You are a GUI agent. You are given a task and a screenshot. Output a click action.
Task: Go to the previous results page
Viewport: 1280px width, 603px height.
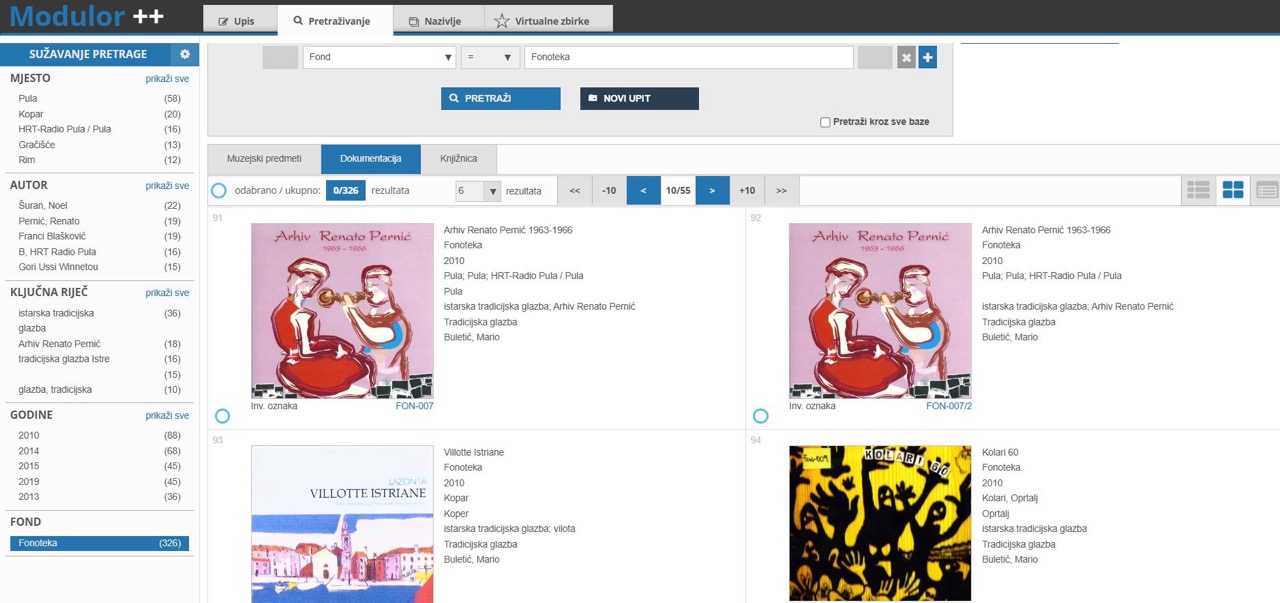pyautogui.click(x=643, y=190)
